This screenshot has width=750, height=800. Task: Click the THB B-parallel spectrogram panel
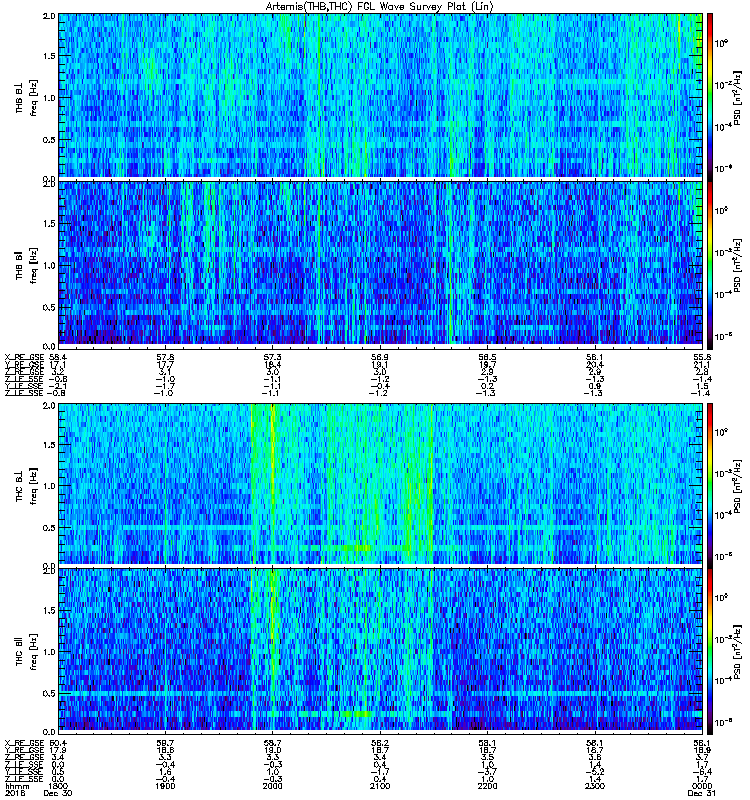(381, 263)
